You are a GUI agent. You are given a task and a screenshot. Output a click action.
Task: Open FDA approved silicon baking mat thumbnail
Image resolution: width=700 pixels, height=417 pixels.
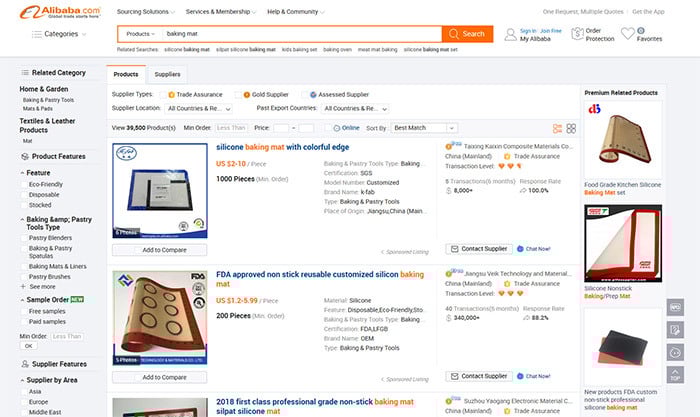[x=160, y=318]
